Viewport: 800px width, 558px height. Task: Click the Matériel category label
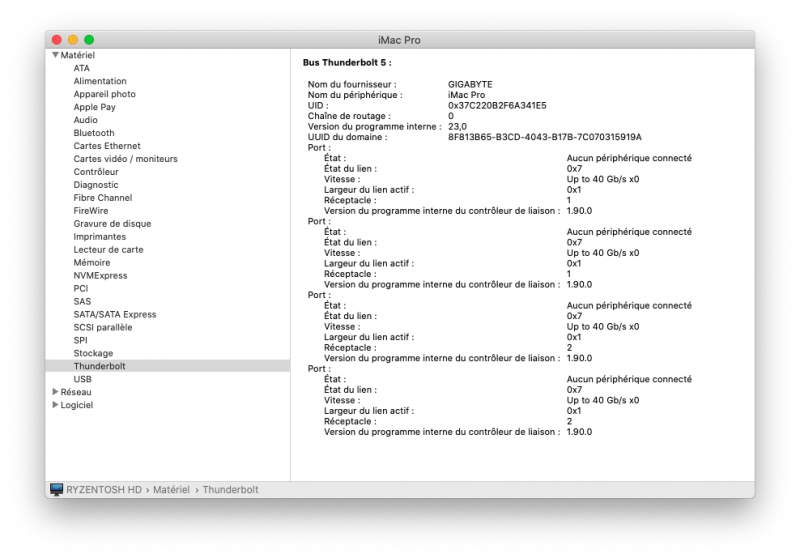point(78,55)
